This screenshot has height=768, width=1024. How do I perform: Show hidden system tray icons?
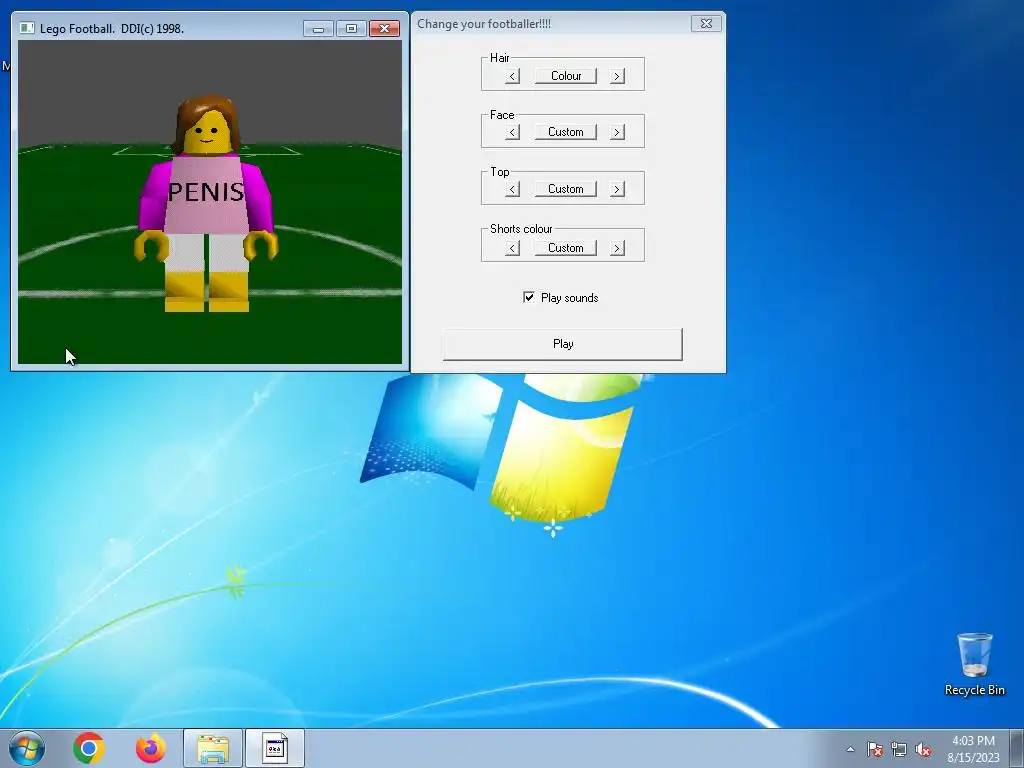point(850,749)
